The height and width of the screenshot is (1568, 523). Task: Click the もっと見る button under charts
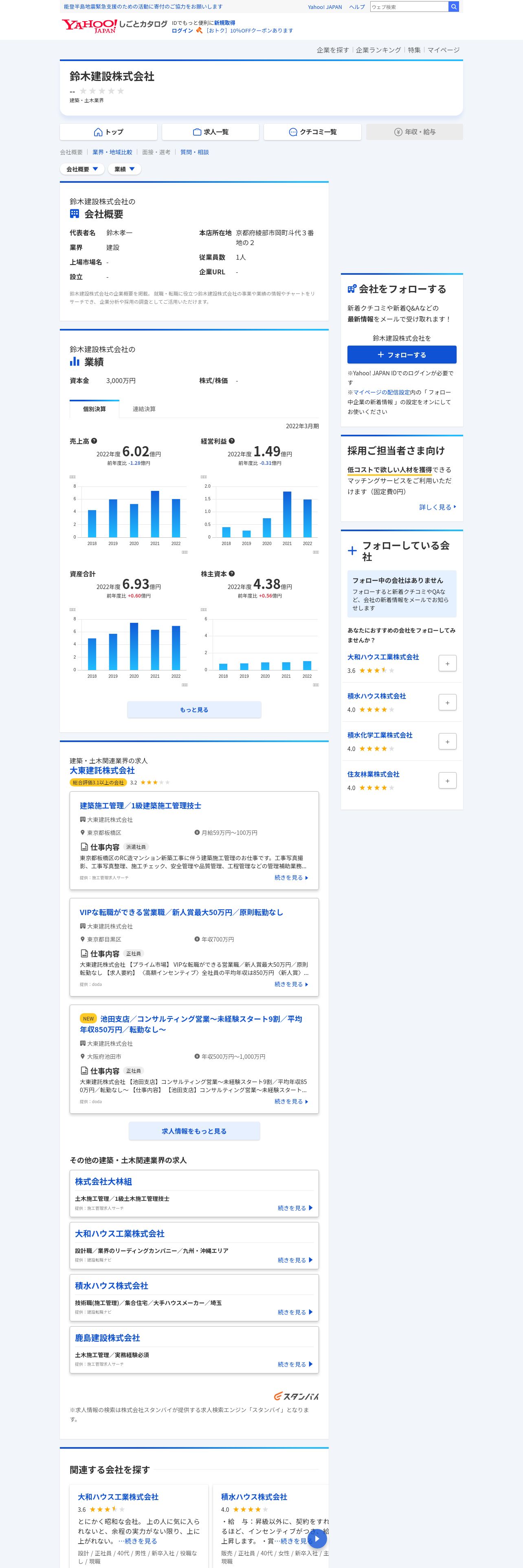click(194, 710)
